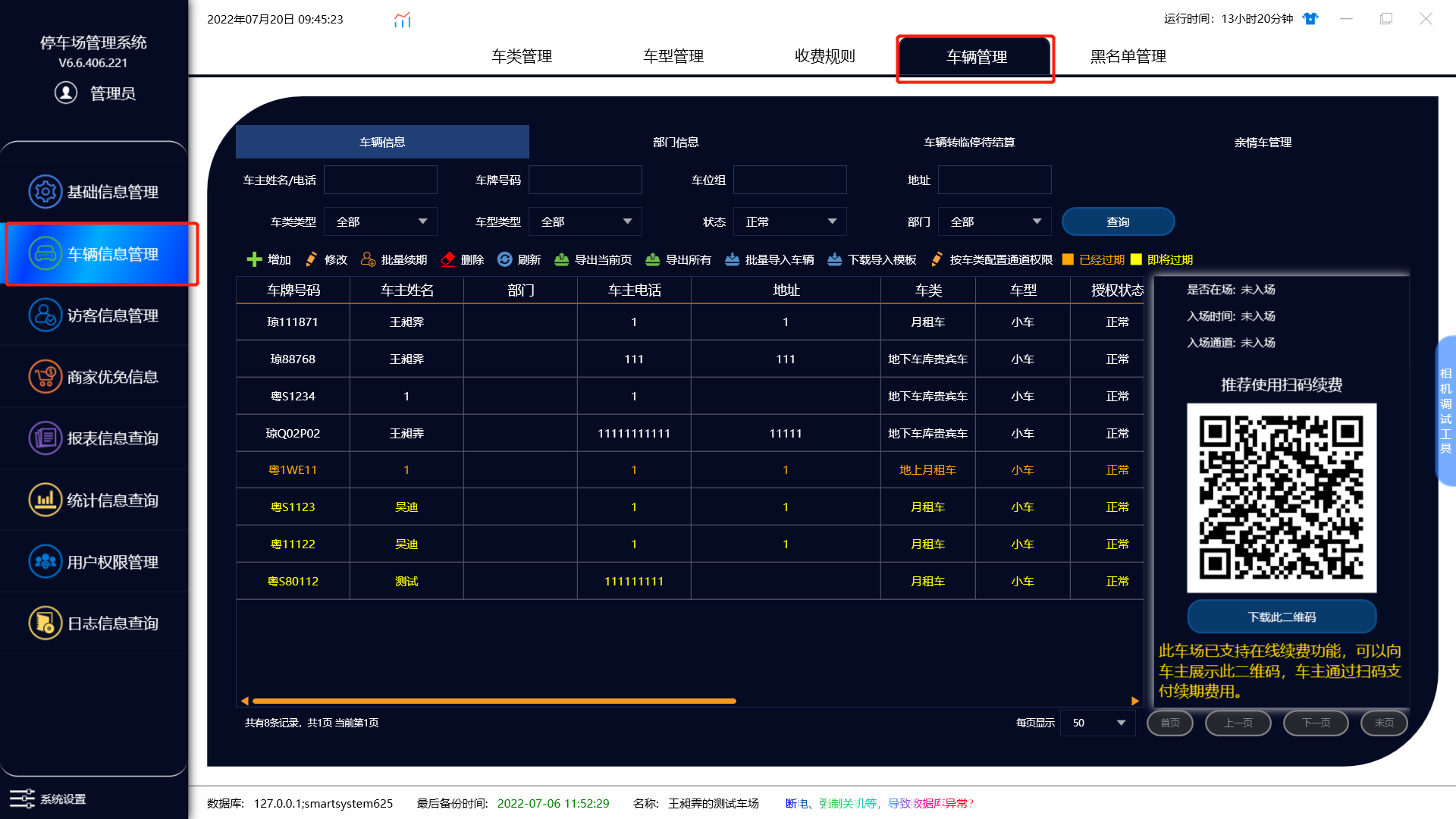Expand the 车类类型 dropdown
Viewport: 1456px width, 819px height.
point(381,221)
